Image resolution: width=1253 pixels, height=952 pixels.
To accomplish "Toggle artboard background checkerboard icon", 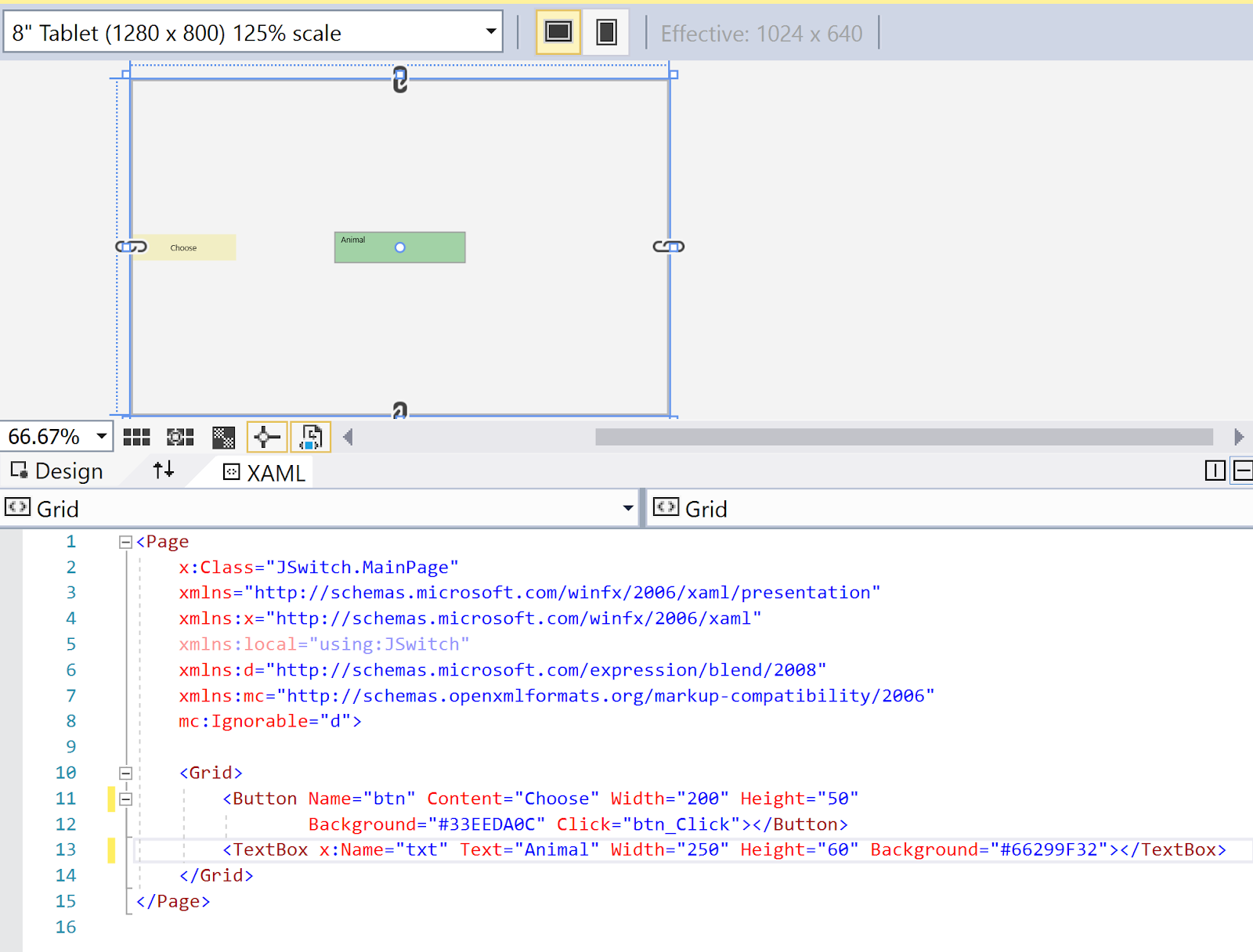I will [224, 437].
